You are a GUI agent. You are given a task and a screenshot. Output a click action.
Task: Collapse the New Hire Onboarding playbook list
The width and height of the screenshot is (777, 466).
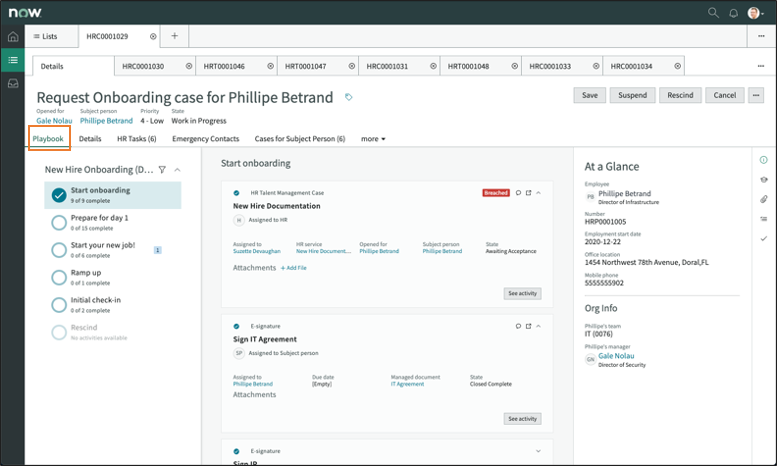coord(177,170)
